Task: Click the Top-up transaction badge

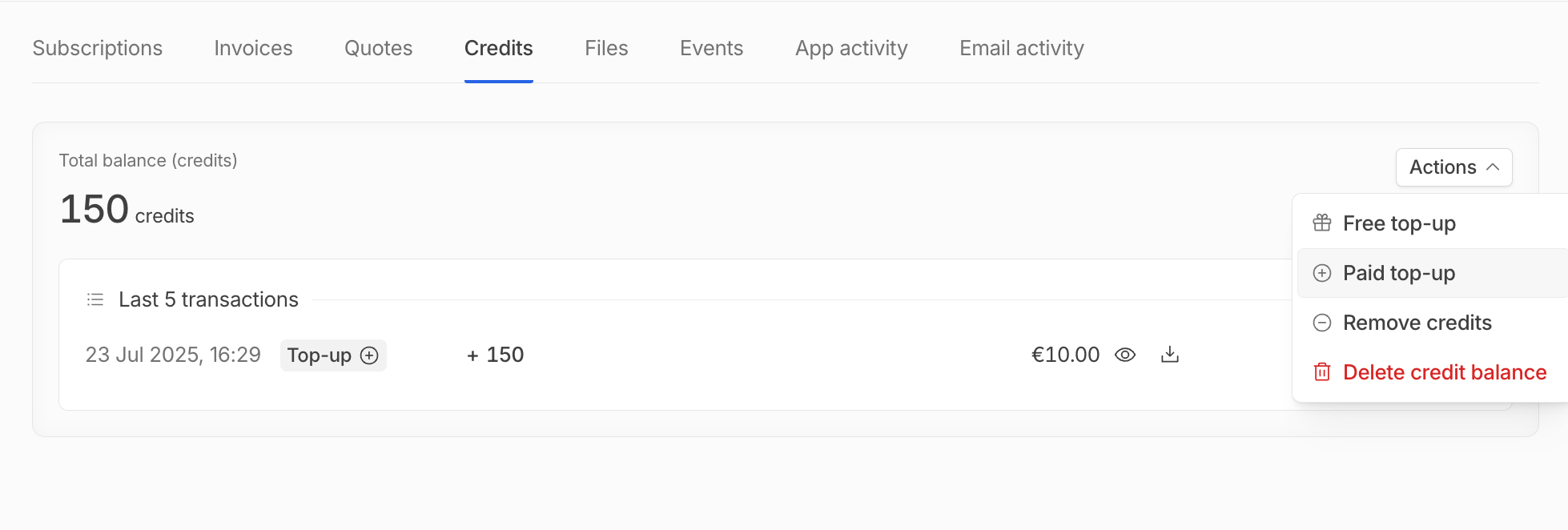Action: pyautogui.click(x=333, y=355)
